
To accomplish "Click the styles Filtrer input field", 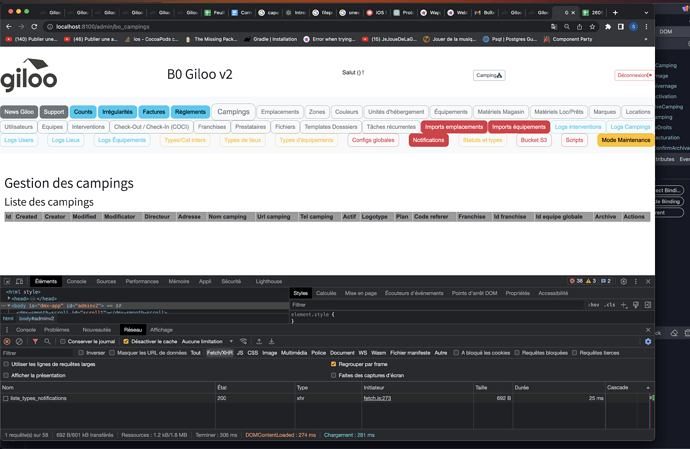I will point(436,305).
